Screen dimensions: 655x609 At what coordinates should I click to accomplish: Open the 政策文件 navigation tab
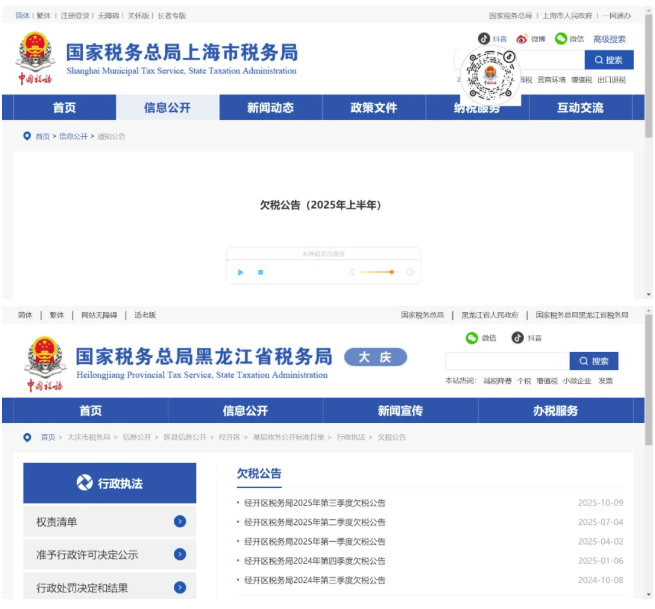pos(373,108)
